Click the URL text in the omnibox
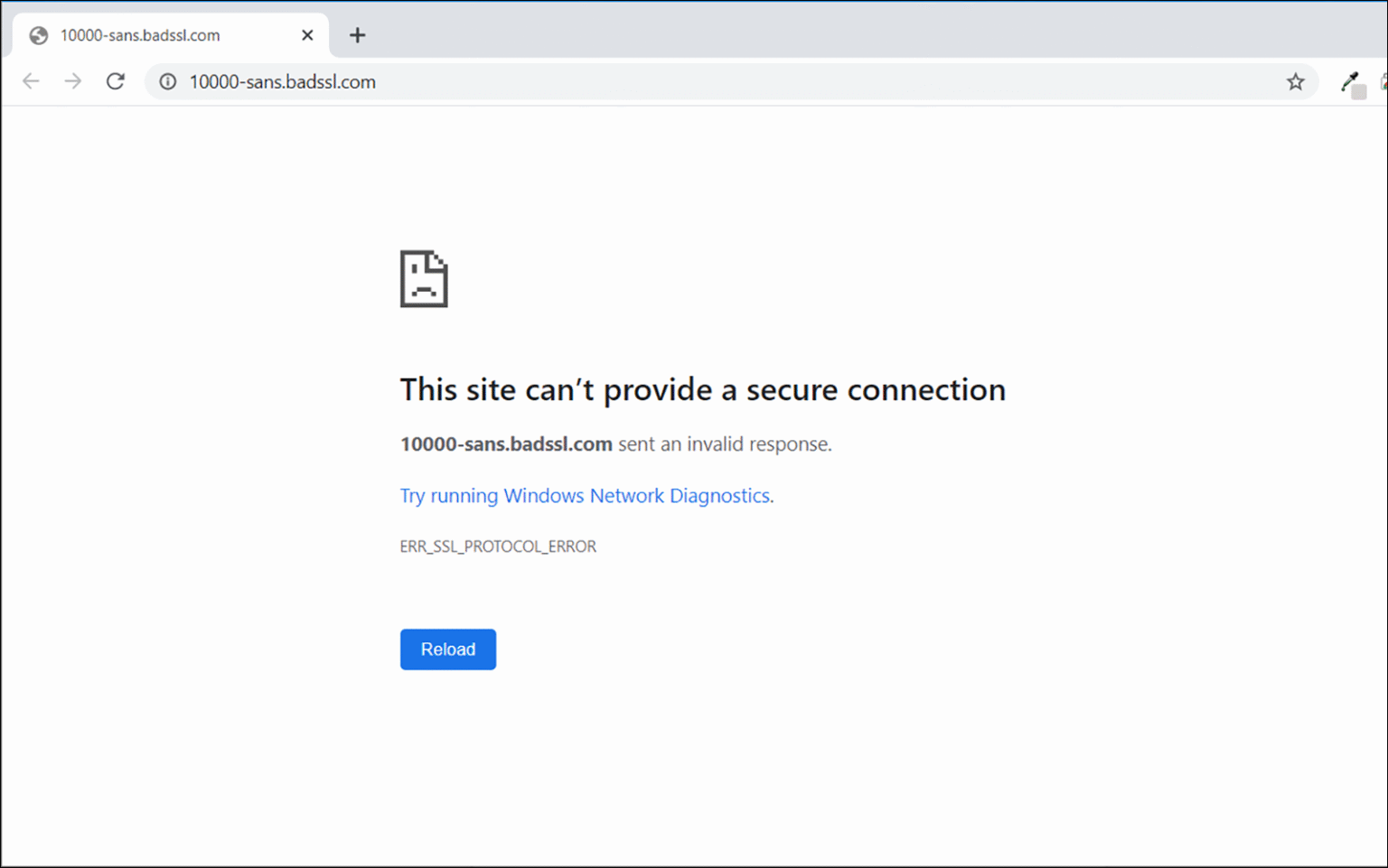Viewport: 1388px width, 868px height. tap(282, 81)
